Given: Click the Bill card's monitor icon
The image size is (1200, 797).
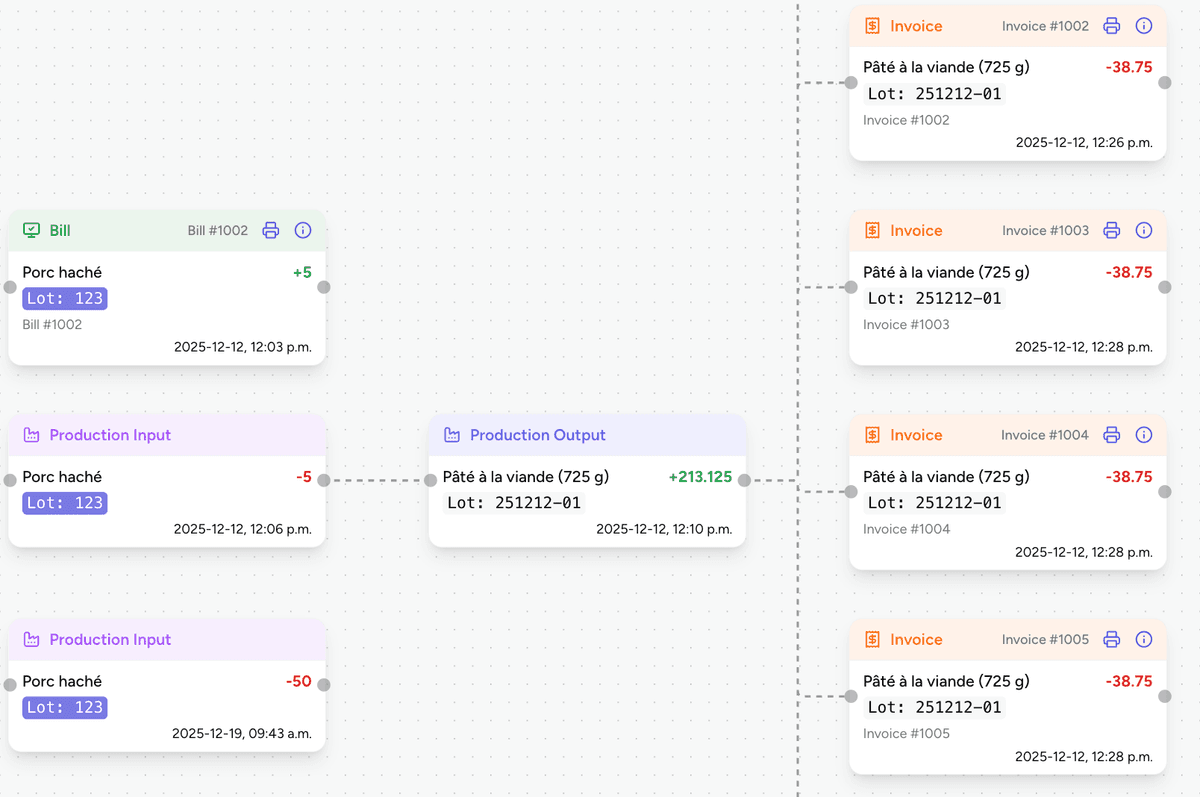Looking at the screenshot, I should [31, 230].
